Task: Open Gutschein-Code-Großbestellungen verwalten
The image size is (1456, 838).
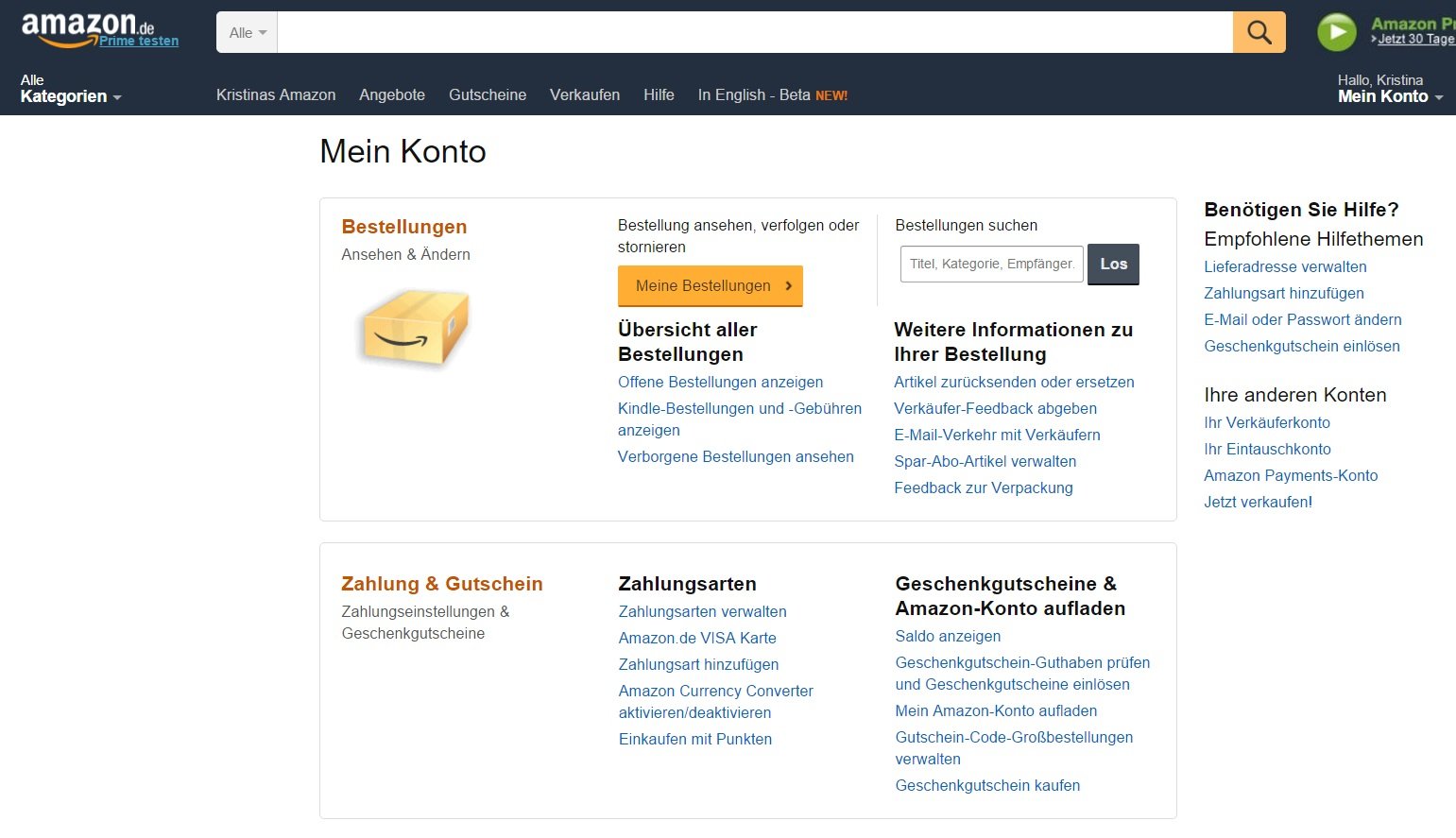Action: coord(1014,747)
